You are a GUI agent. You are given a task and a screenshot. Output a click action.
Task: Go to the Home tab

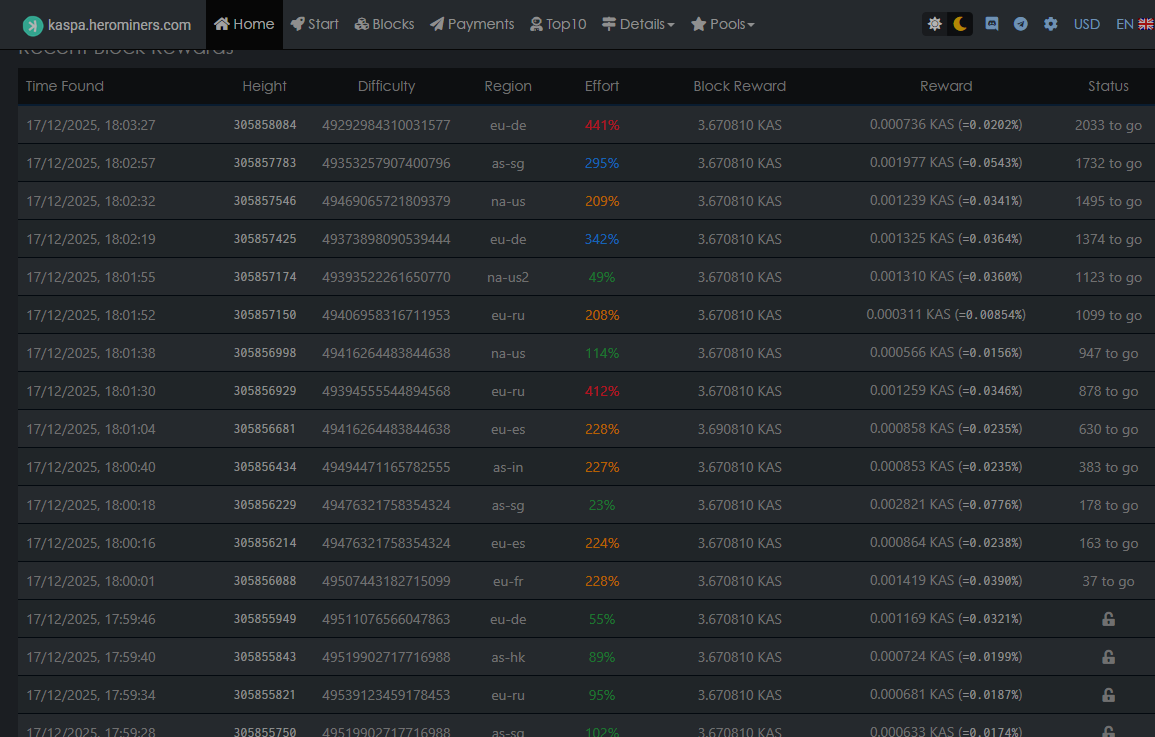[244, 24]
